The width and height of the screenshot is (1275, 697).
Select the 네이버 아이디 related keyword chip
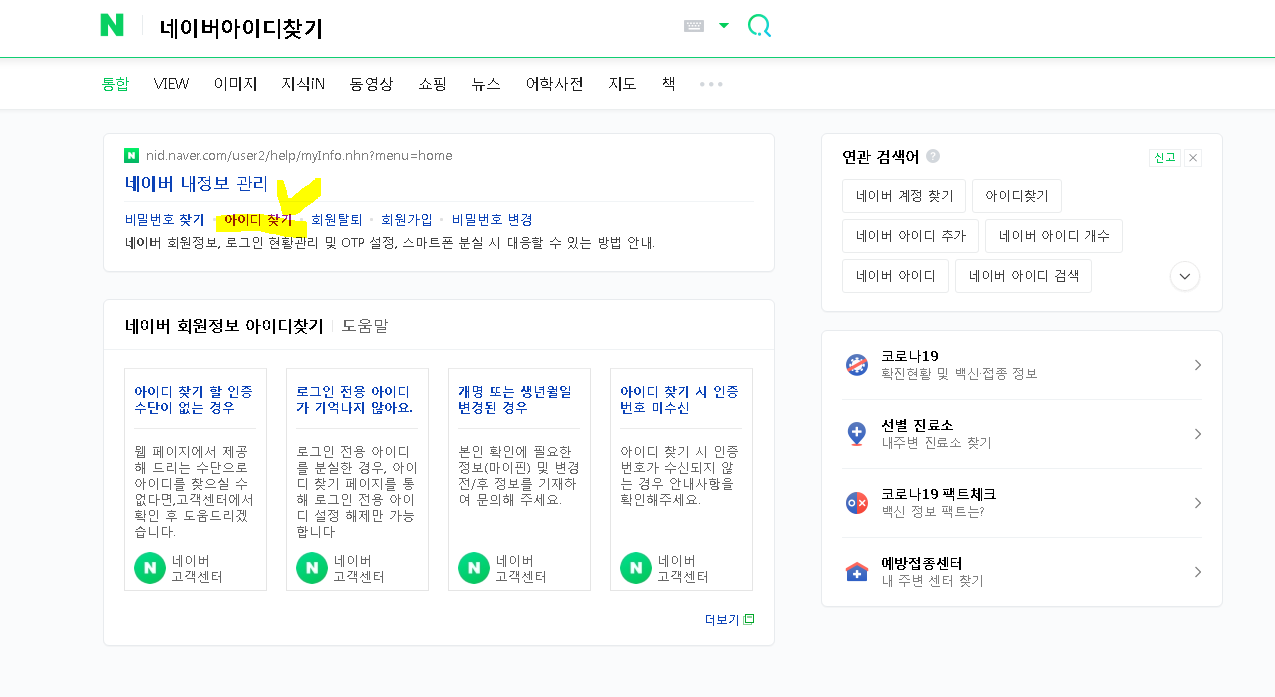[896, 276]
